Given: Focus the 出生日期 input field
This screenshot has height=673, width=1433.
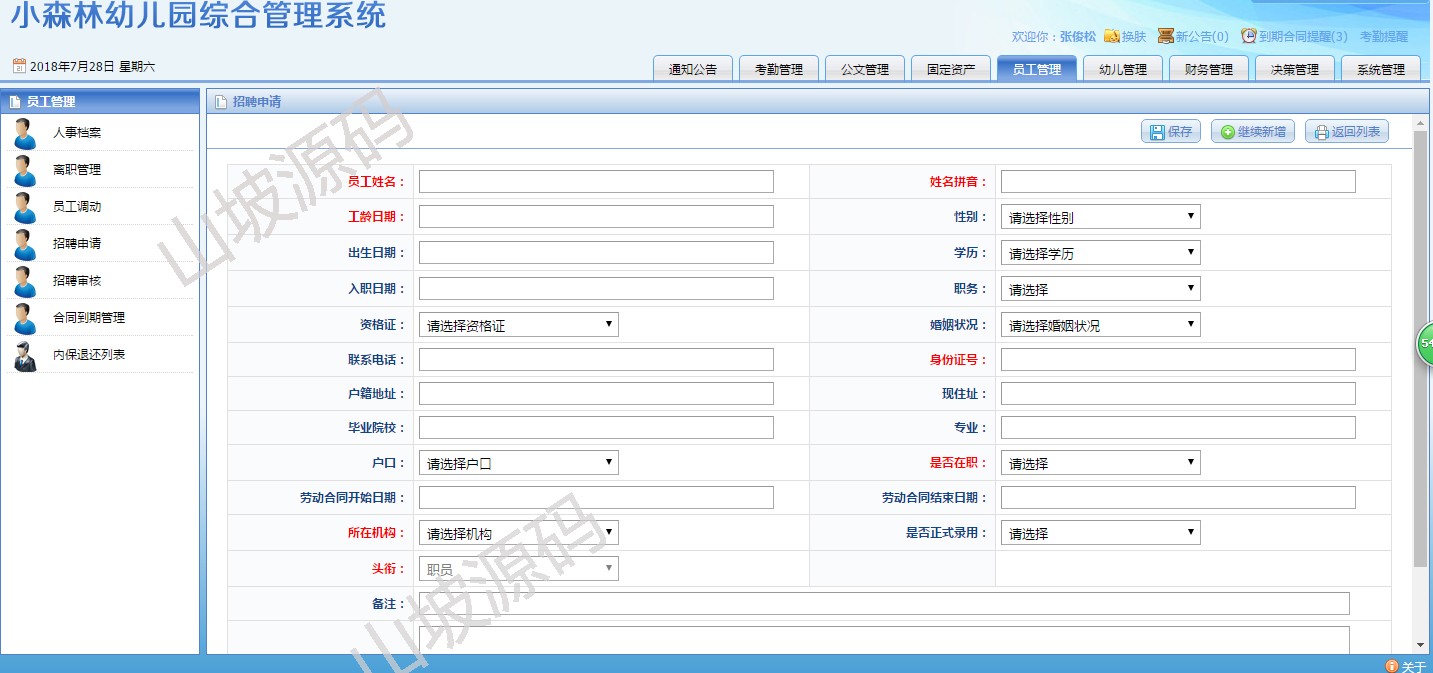Looking at the screenshot, I should coord(596,253).
